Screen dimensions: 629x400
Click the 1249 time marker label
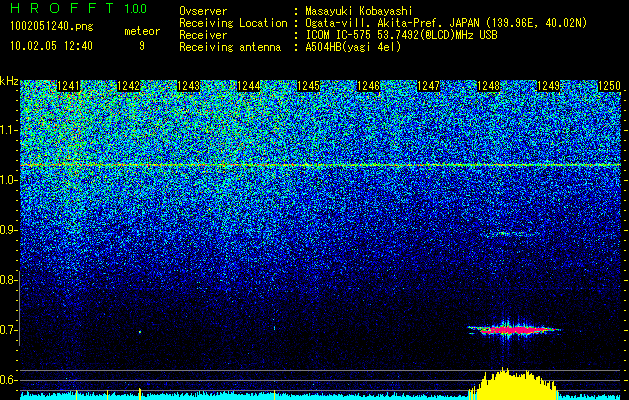click(x=548, y=86)
